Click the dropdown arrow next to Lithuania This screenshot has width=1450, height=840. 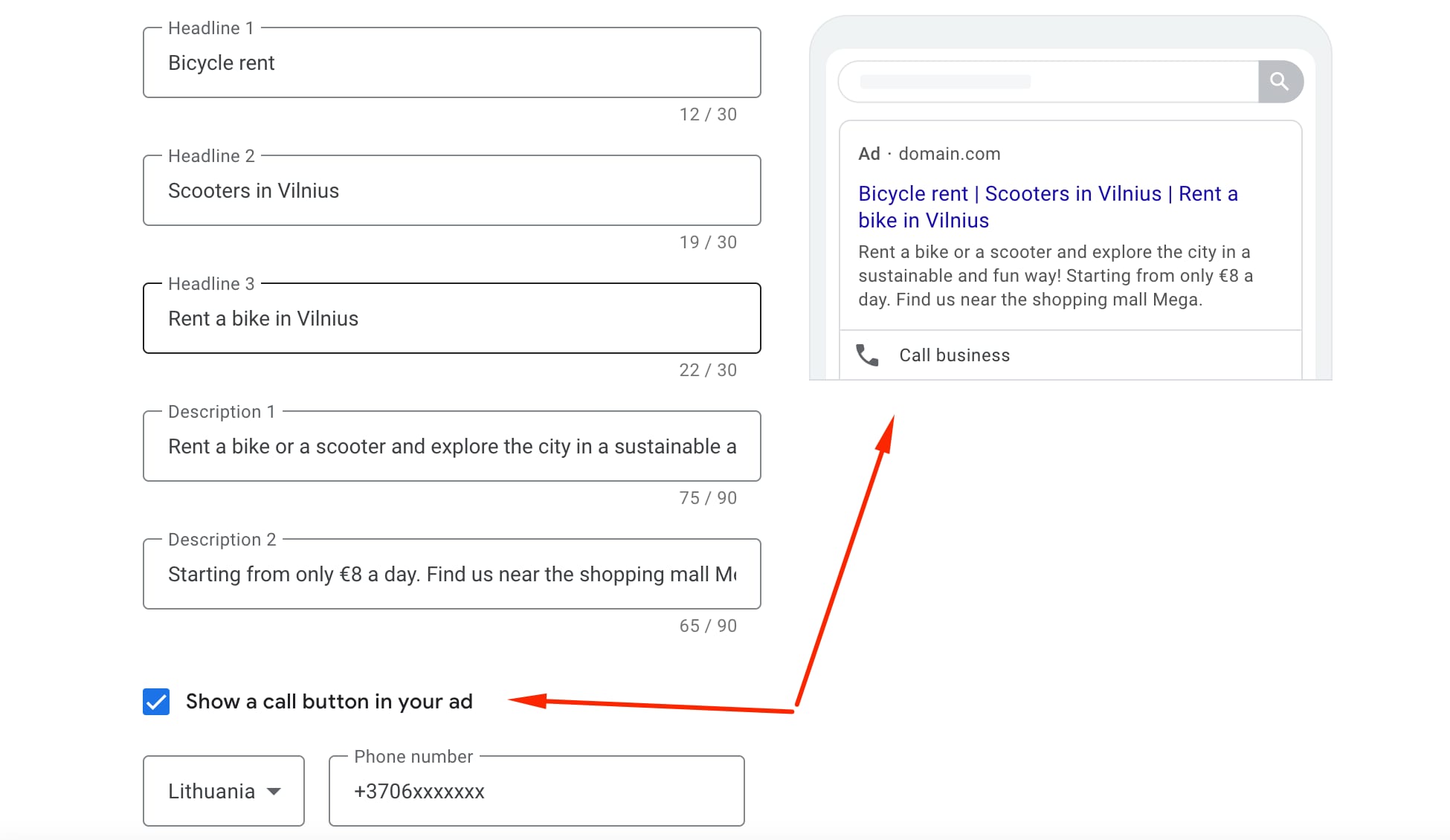coord(274,791)
